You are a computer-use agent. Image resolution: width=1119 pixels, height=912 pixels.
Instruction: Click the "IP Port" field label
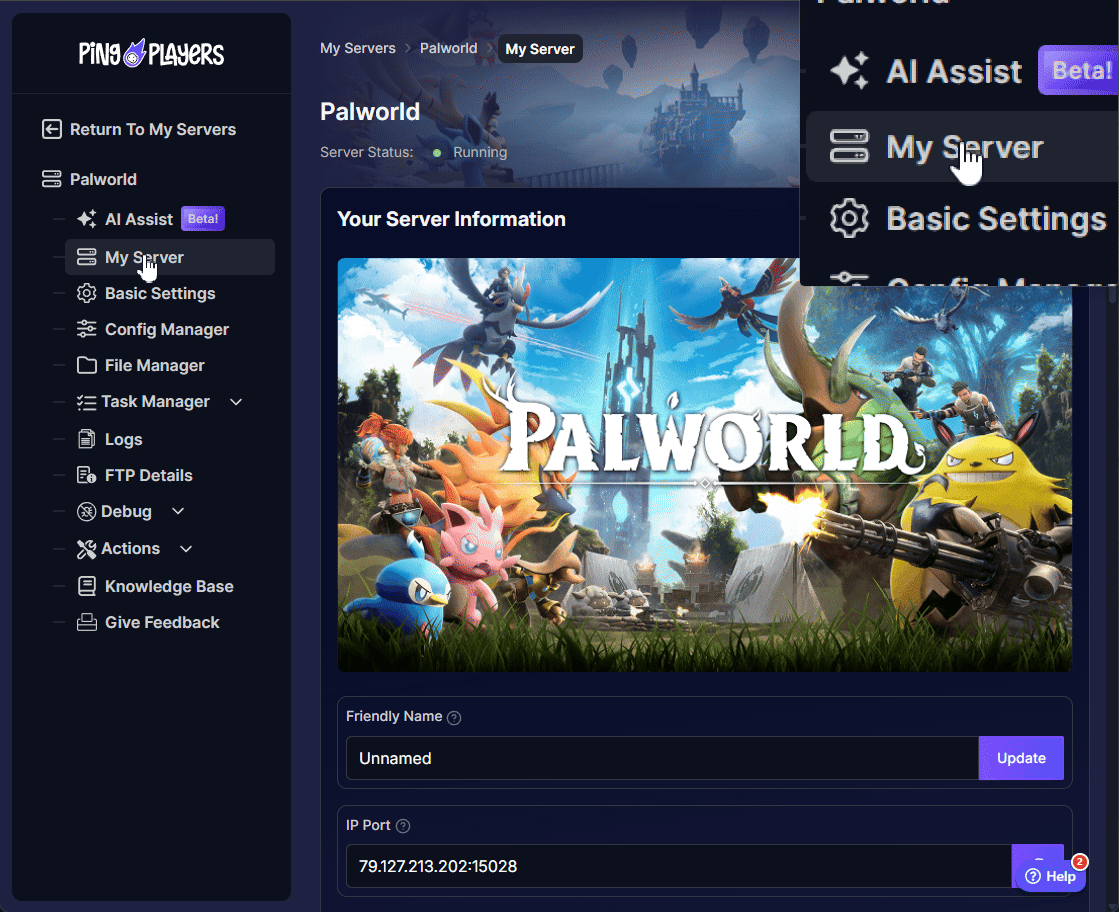pyautogui.click(x=368, y=826)
